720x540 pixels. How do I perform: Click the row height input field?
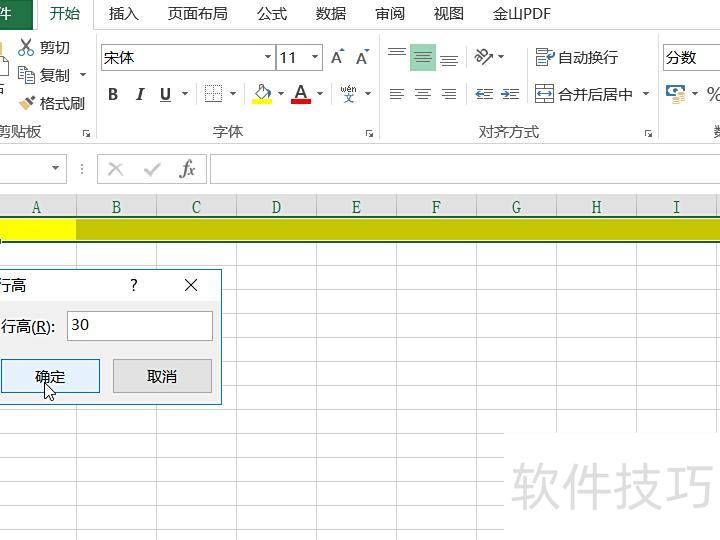tap(140, 326)
